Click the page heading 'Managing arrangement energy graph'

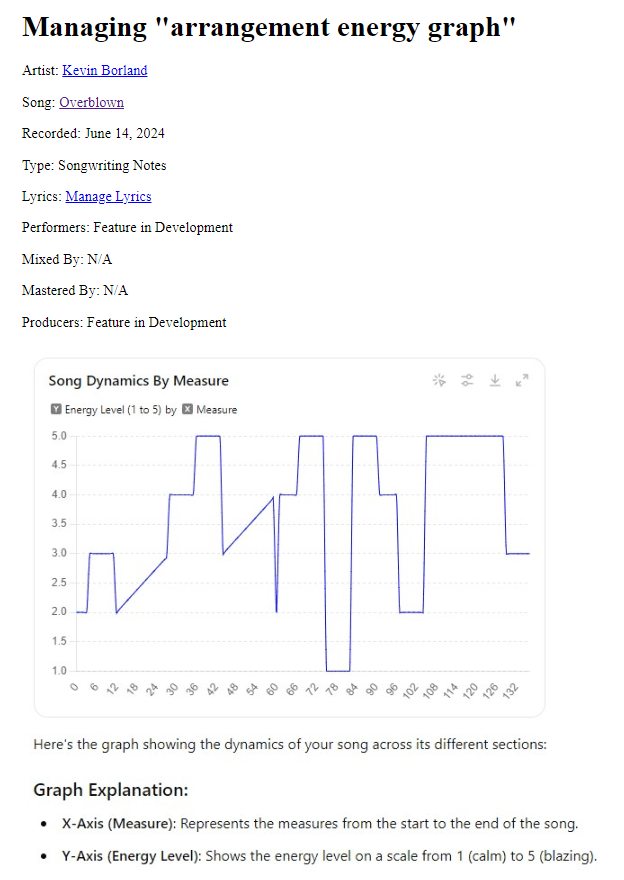click(x=269, y=27)
